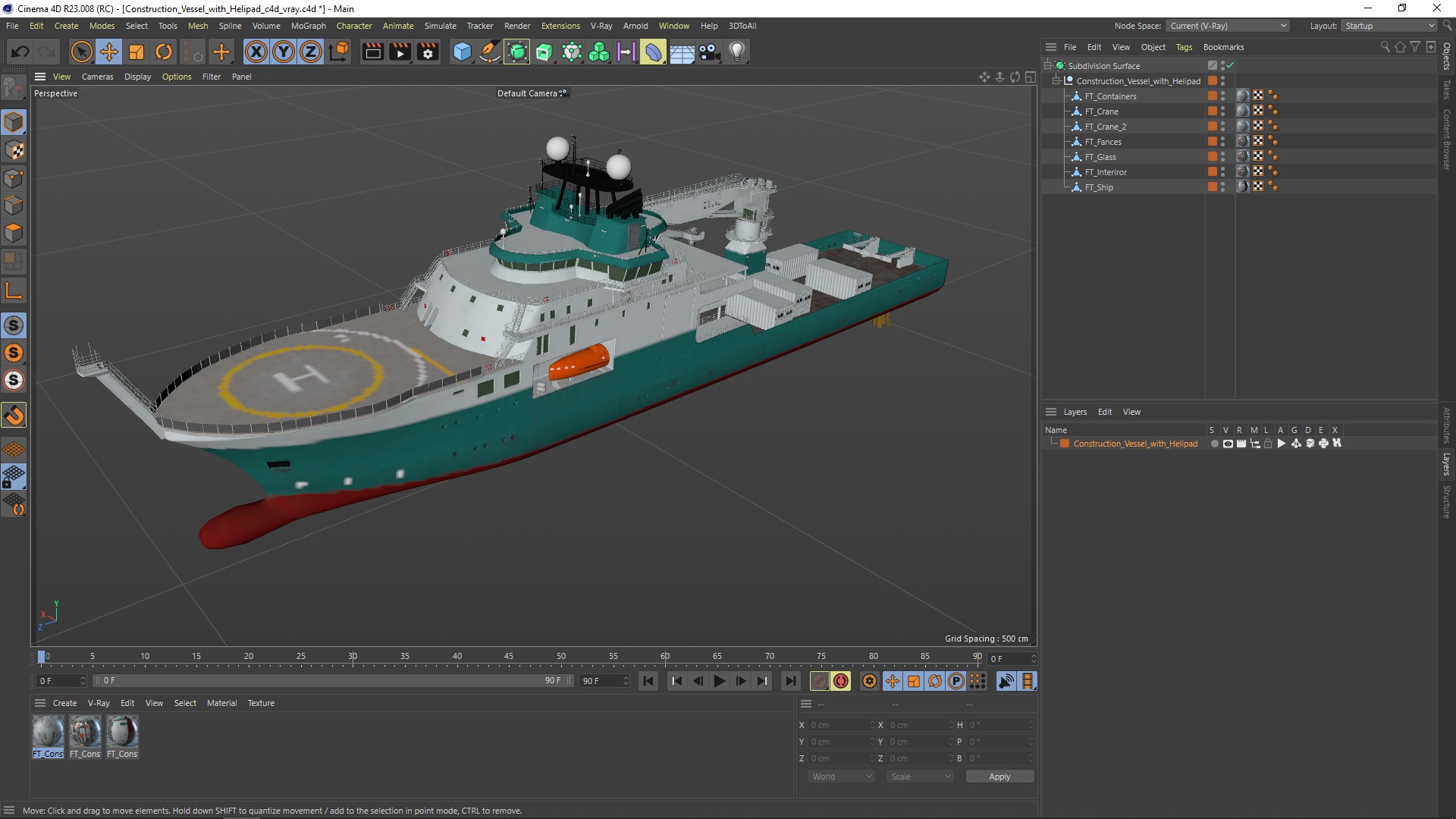The height and width of the screenshot is (819, 1456).
Task: Click Render View clapperboard icon
Action: (x=373, y=52)
